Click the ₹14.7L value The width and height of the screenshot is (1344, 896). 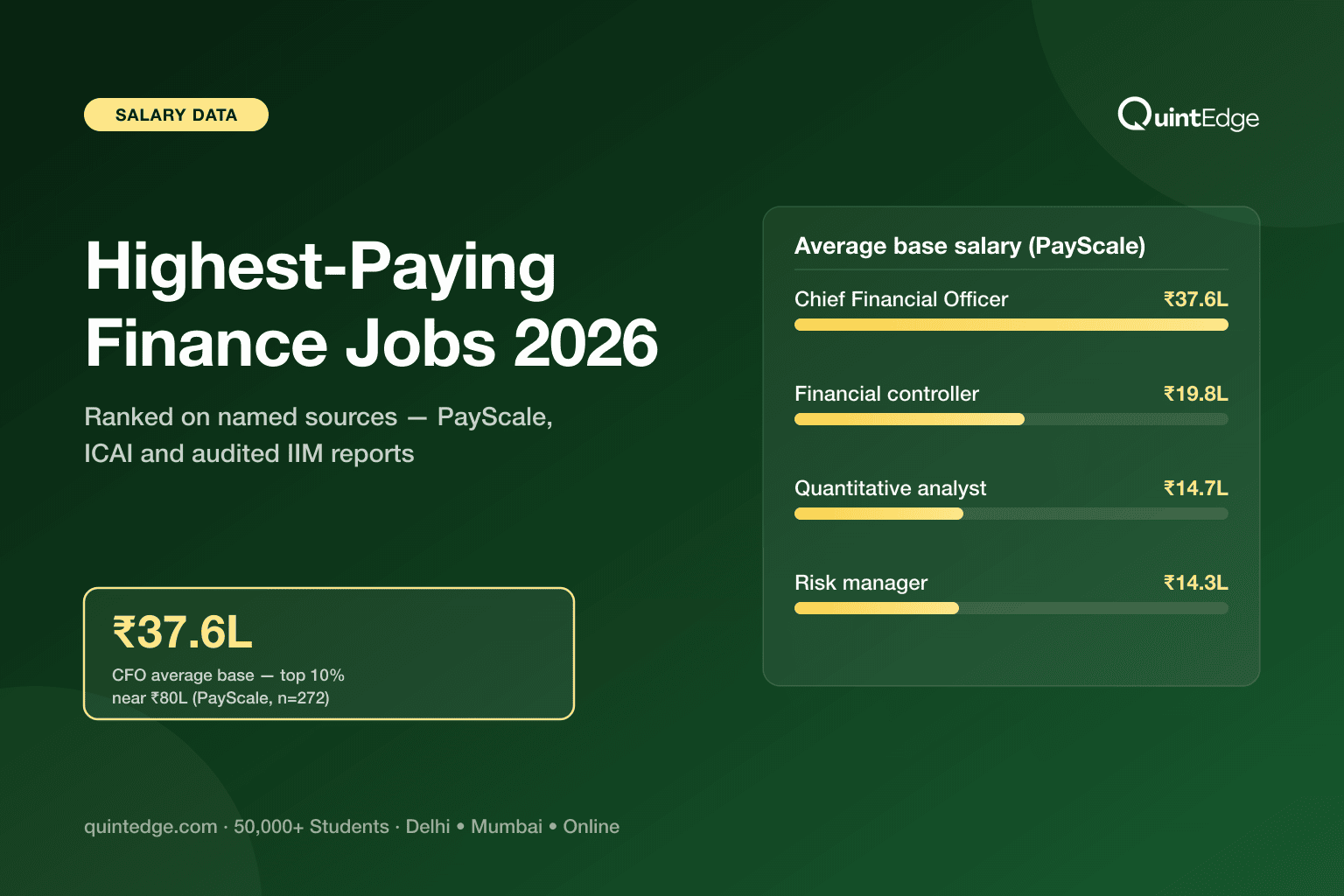pyautogui.click(x=1196, y=488)
